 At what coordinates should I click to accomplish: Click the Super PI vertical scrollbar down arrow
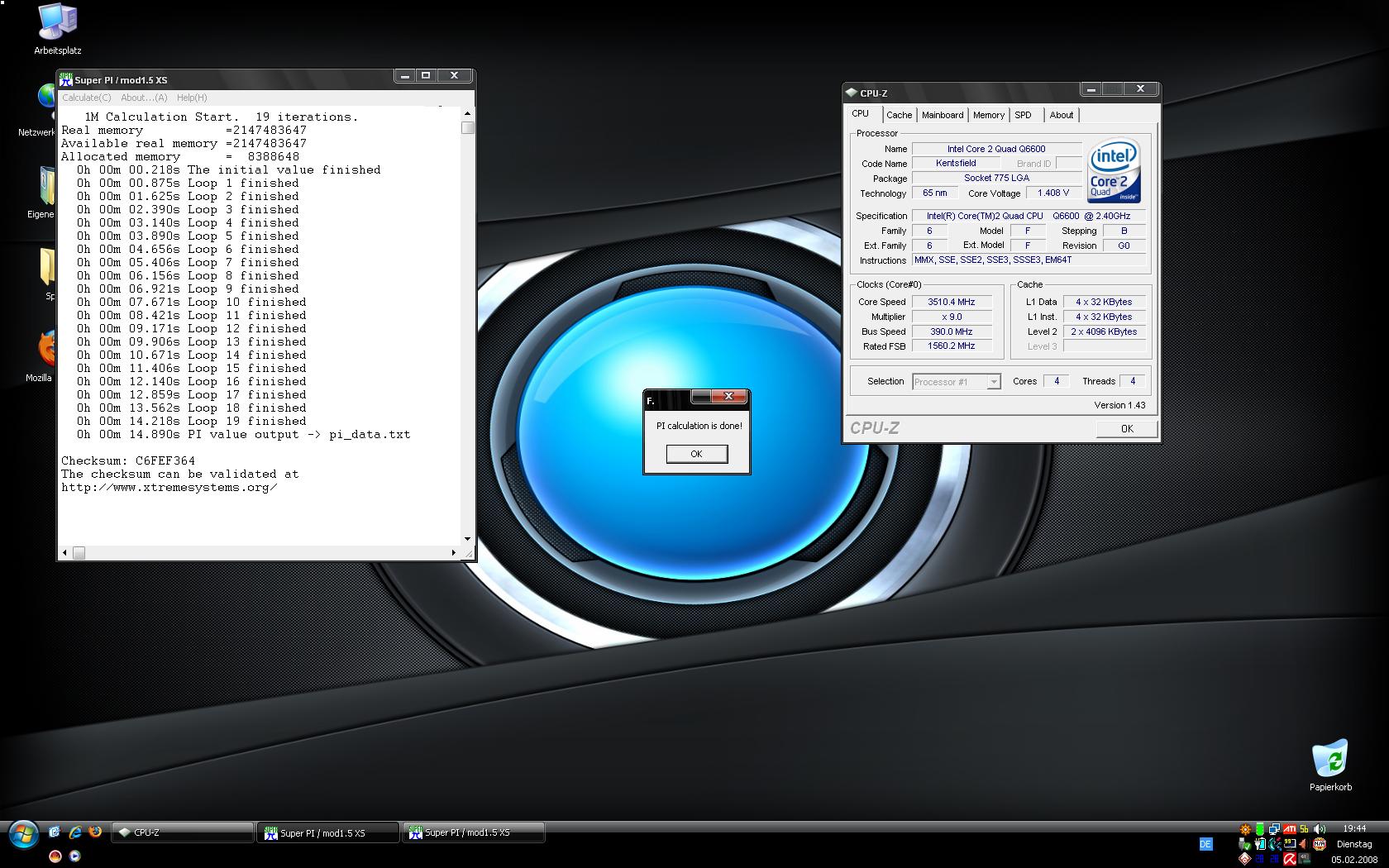coord(467,539)
